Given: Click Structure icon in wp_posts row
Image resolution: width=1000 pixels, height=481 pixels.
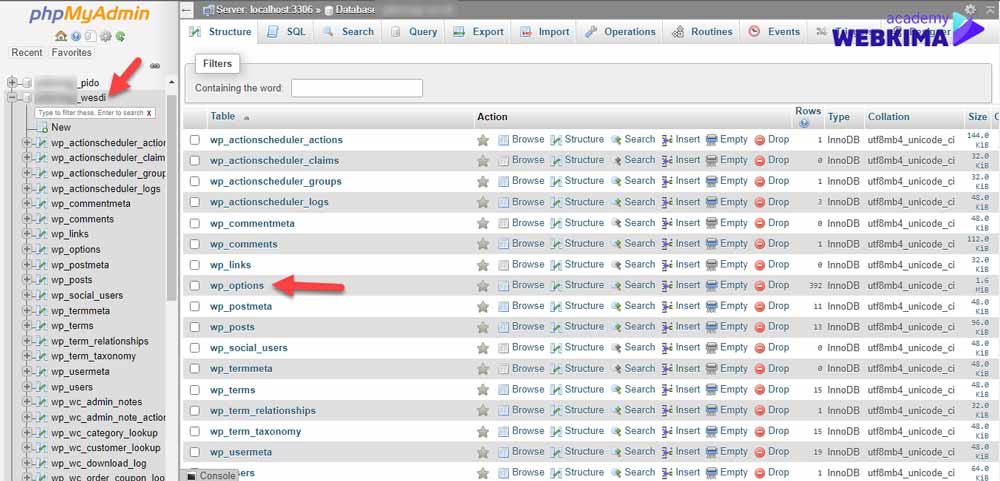Looking at the screenshot, I should (556, 327).
